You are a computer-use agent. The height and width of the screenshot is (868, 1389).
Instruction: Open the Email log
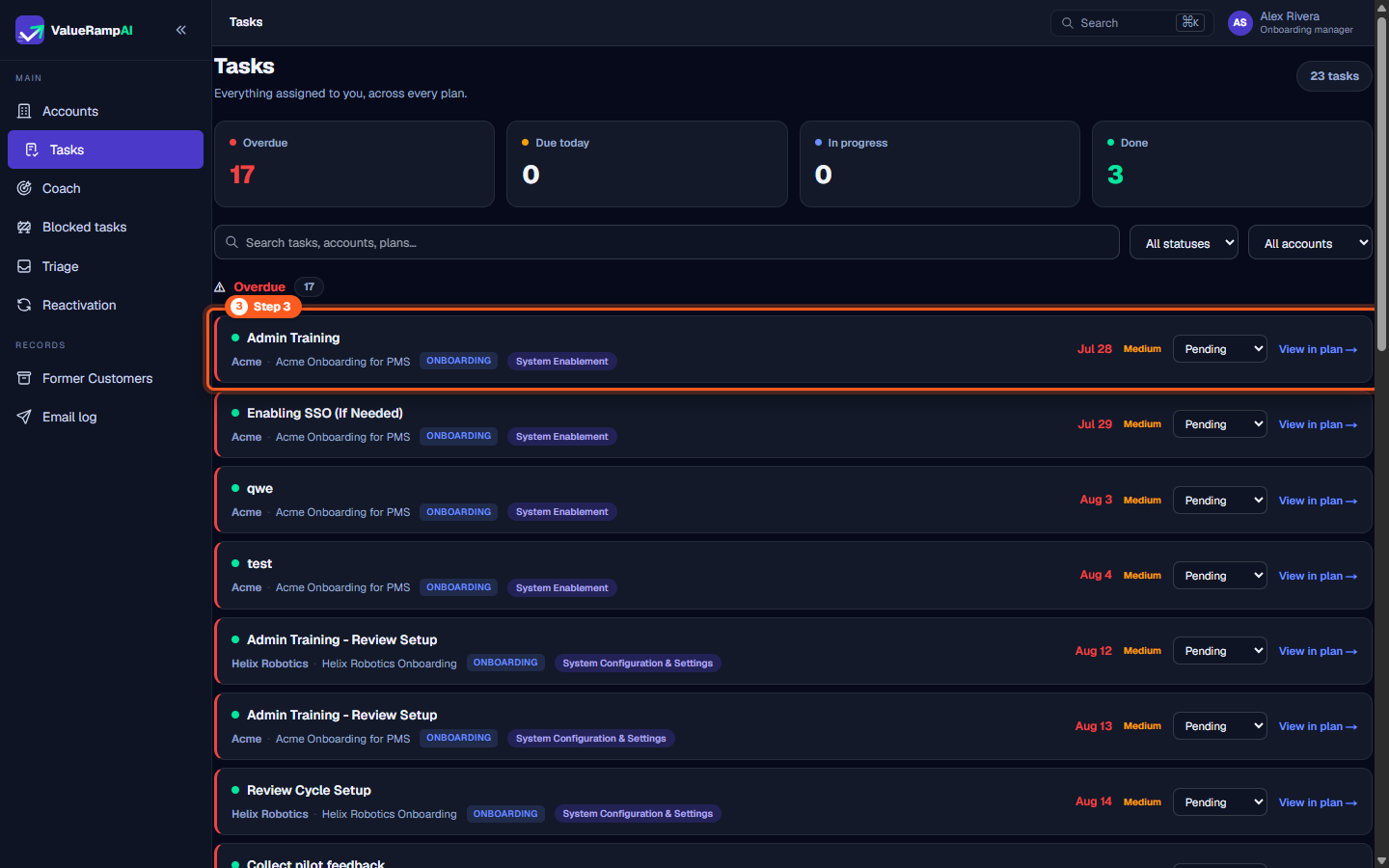coord(105,417)
